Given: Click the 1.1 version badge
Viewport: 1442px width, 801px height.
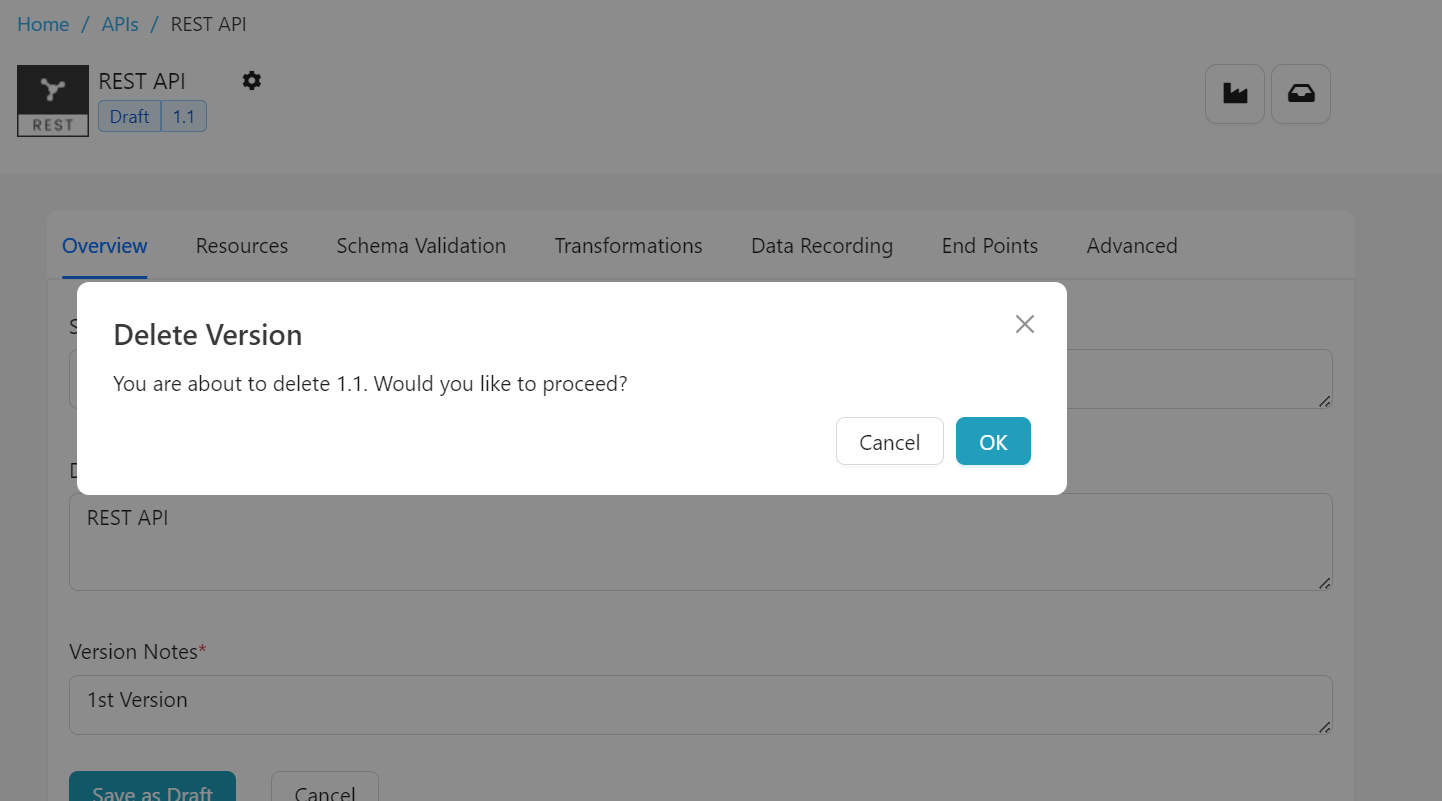Looking at the screenshot, I should pyautogui.click(x=184, y=117).
